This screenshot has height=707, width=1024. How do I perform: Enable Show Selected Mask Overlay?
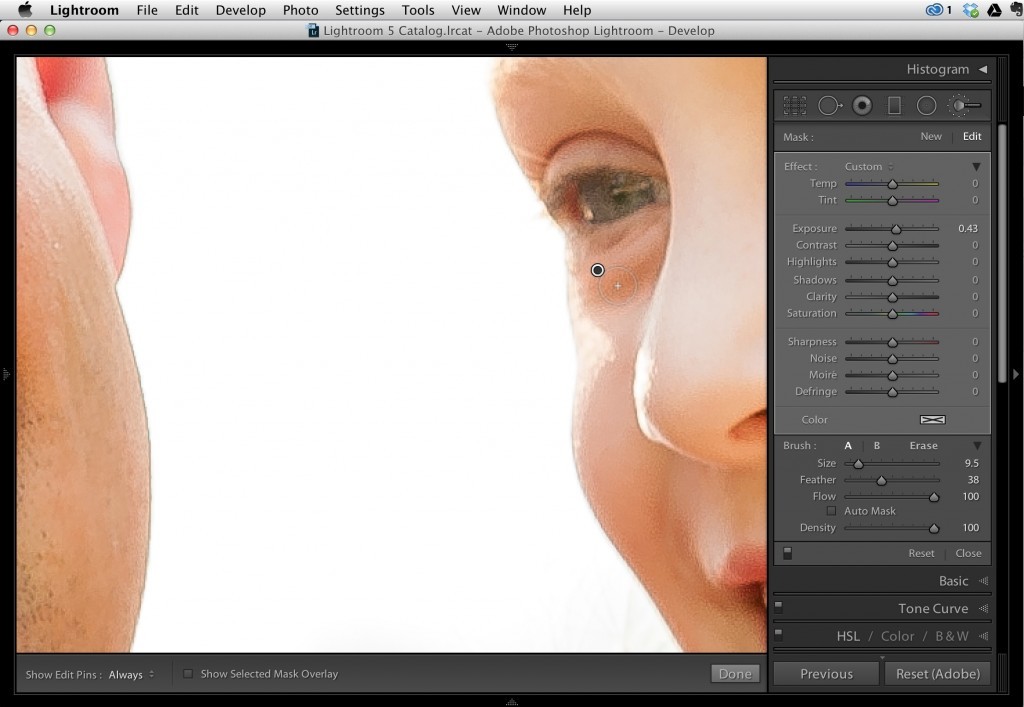pos(188,674)
